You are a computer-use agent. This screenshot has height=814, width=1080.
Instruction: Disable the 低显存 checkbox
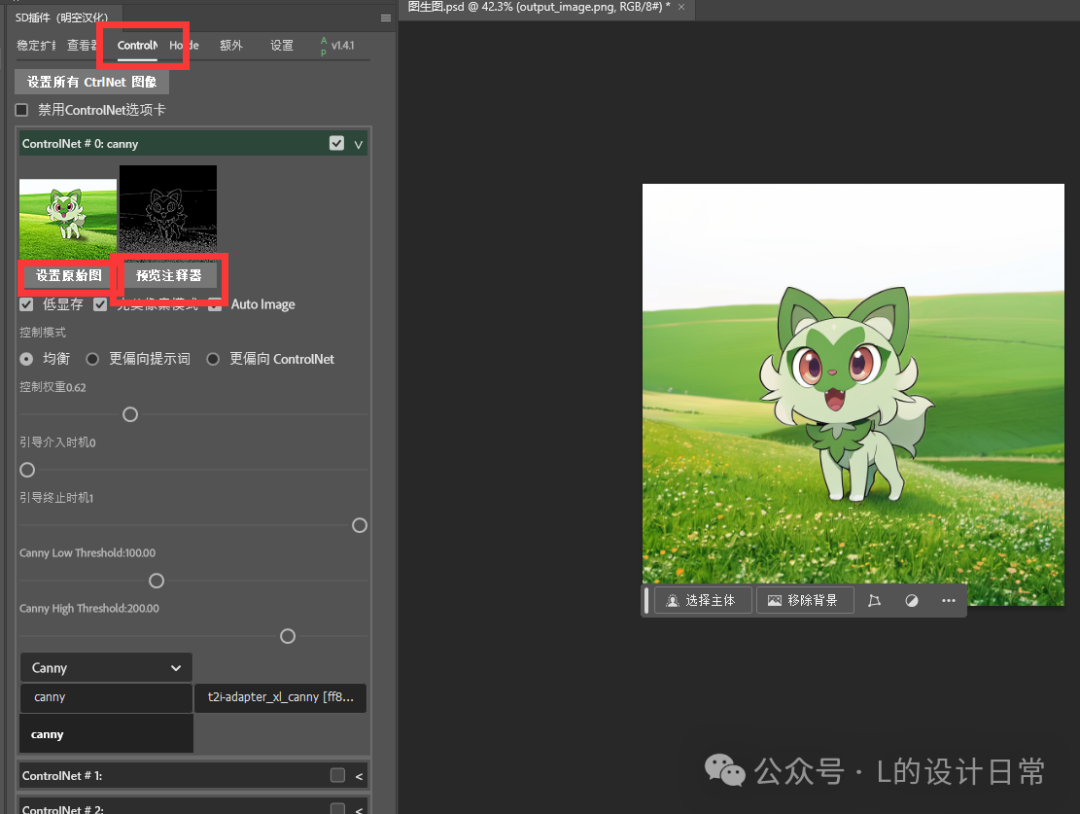(25, 304)
